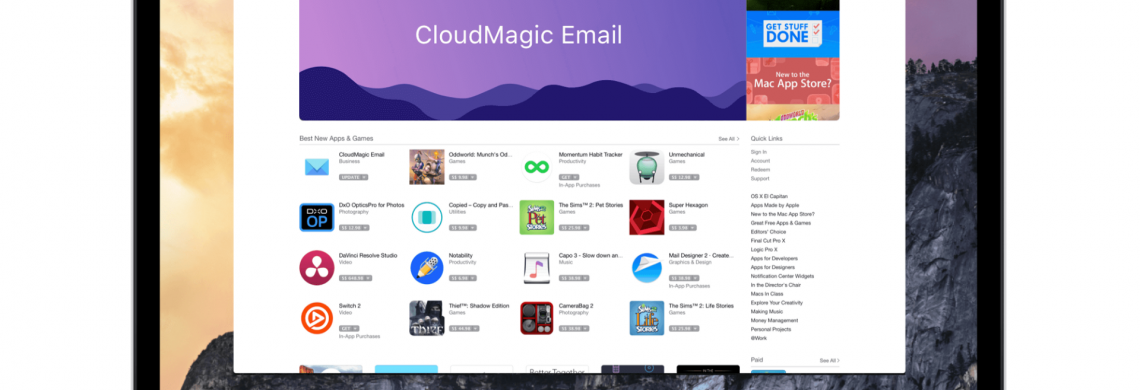Open In the Director's Chair link
The image size is (1140, 390).
776,284
